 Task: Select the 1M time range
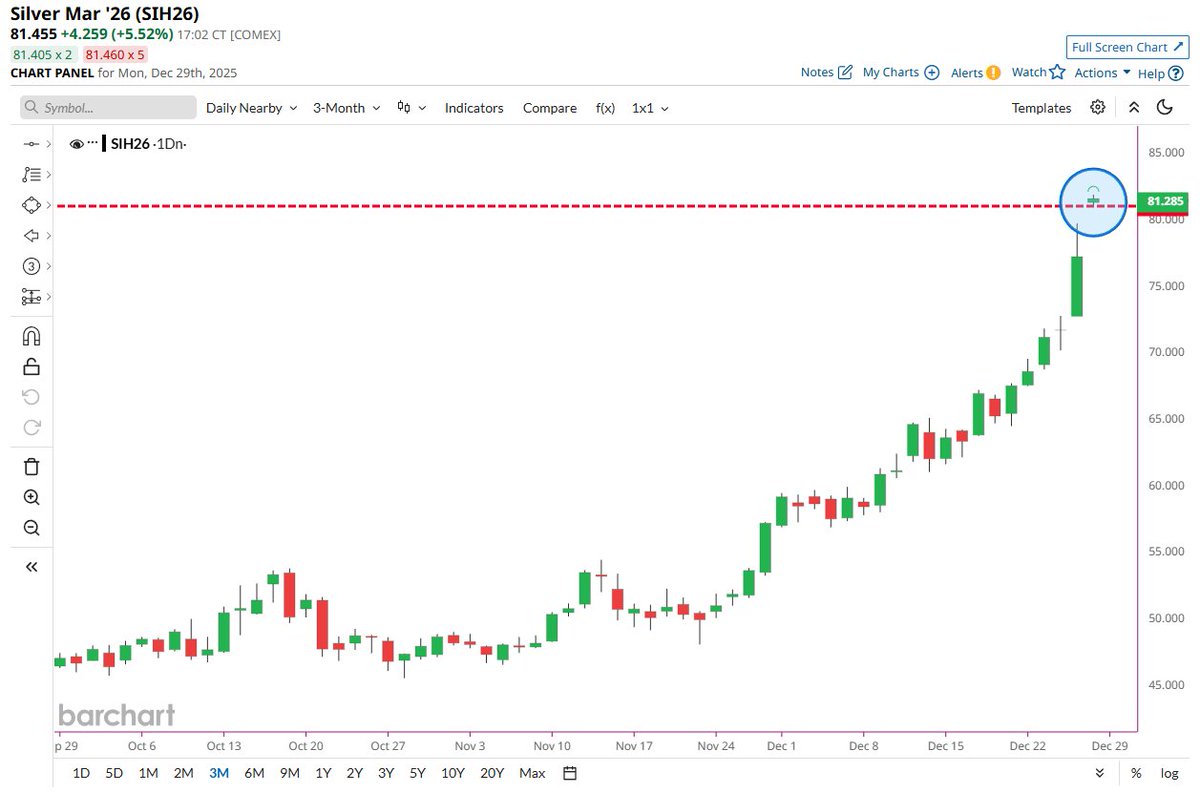(x=148, y=773)
